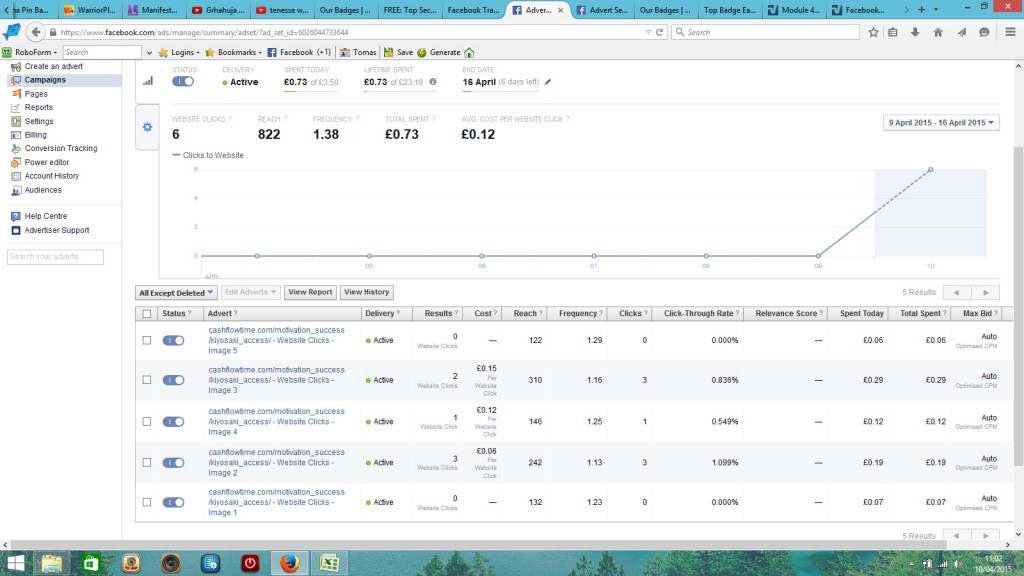
Task: Switch to the Module 4... browser tab
Action: point(793,10)
